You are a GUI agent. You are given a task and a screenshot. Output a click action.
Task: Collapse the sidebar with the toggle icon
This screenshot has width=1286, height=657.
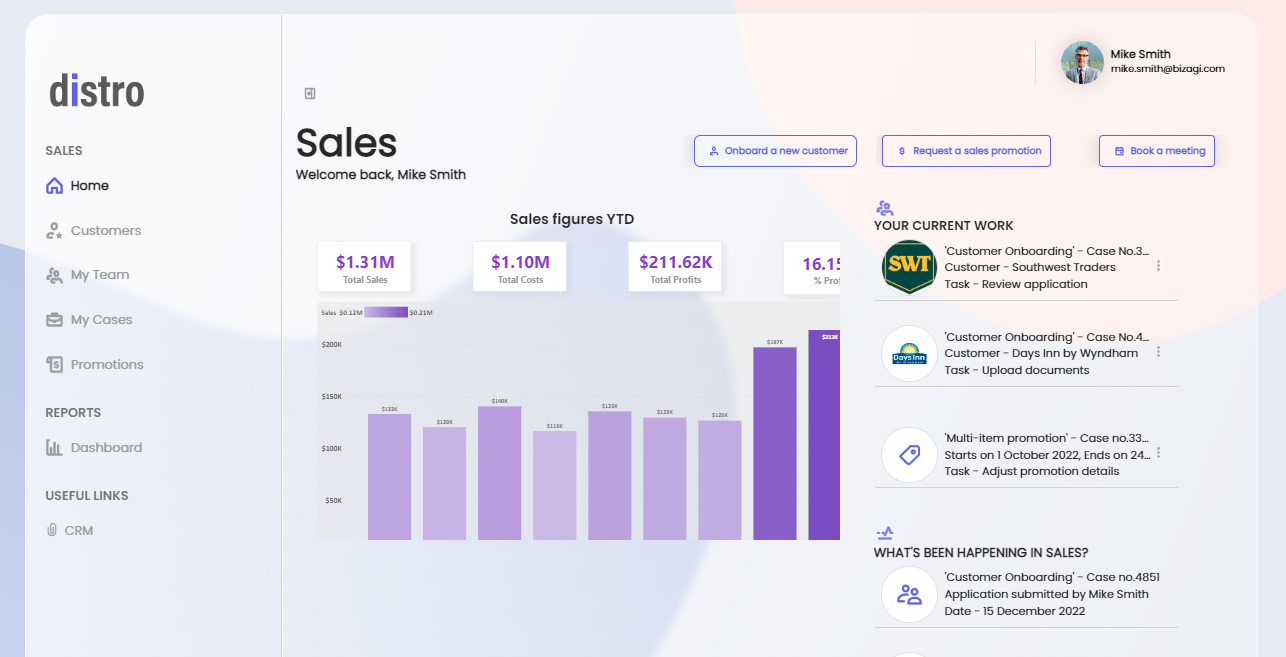click(x=310, y=93)
